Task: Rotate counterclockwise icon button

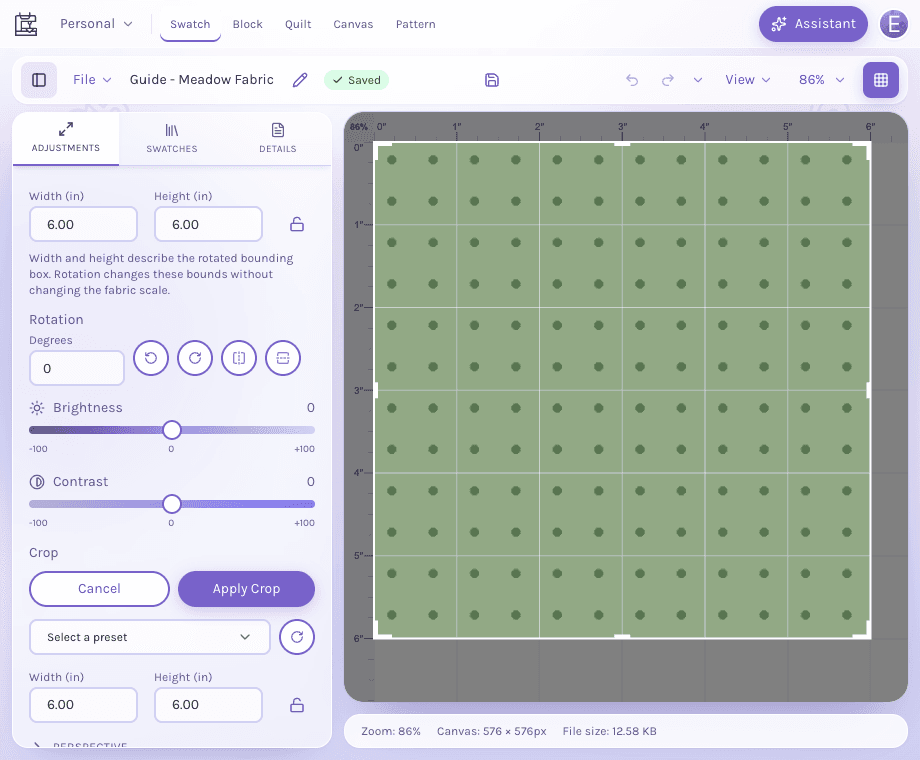Action: pos(151,358)
